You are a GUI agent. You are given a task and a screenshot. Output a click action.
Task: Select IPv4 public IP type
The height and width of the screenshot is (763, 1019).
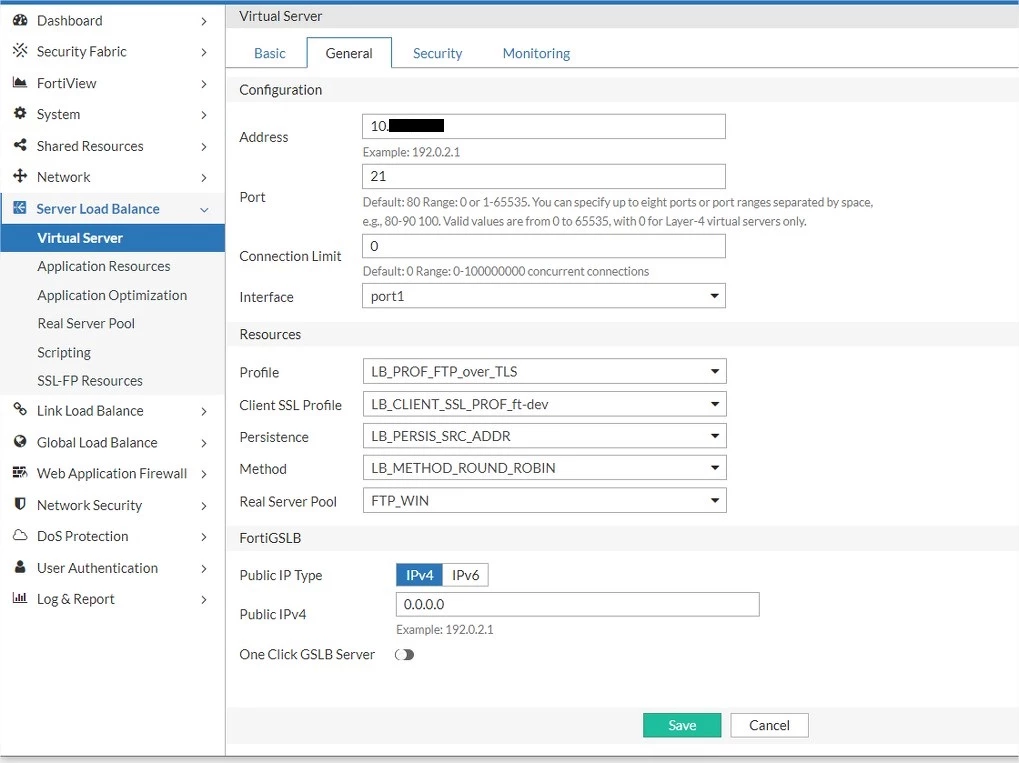419,575
